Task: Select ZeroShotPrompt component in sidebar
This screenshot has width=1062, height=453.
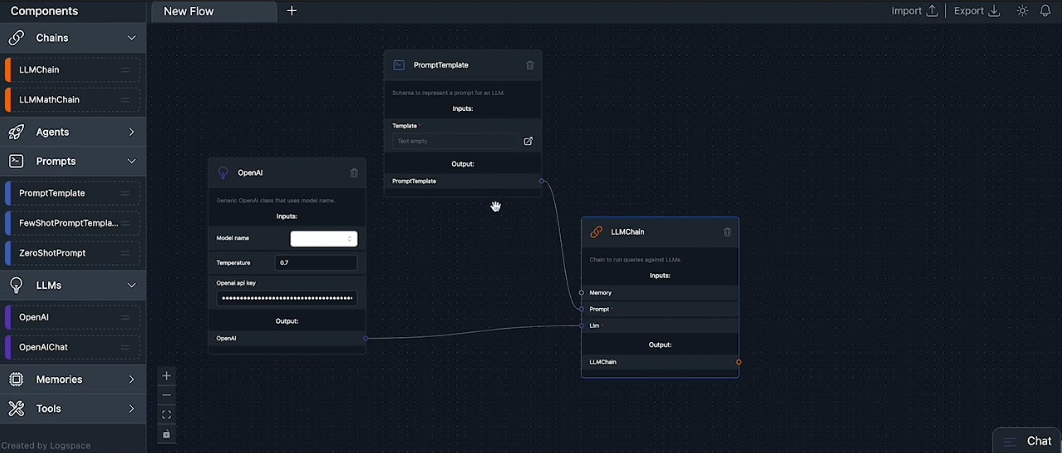Action: tap(72, 253)
